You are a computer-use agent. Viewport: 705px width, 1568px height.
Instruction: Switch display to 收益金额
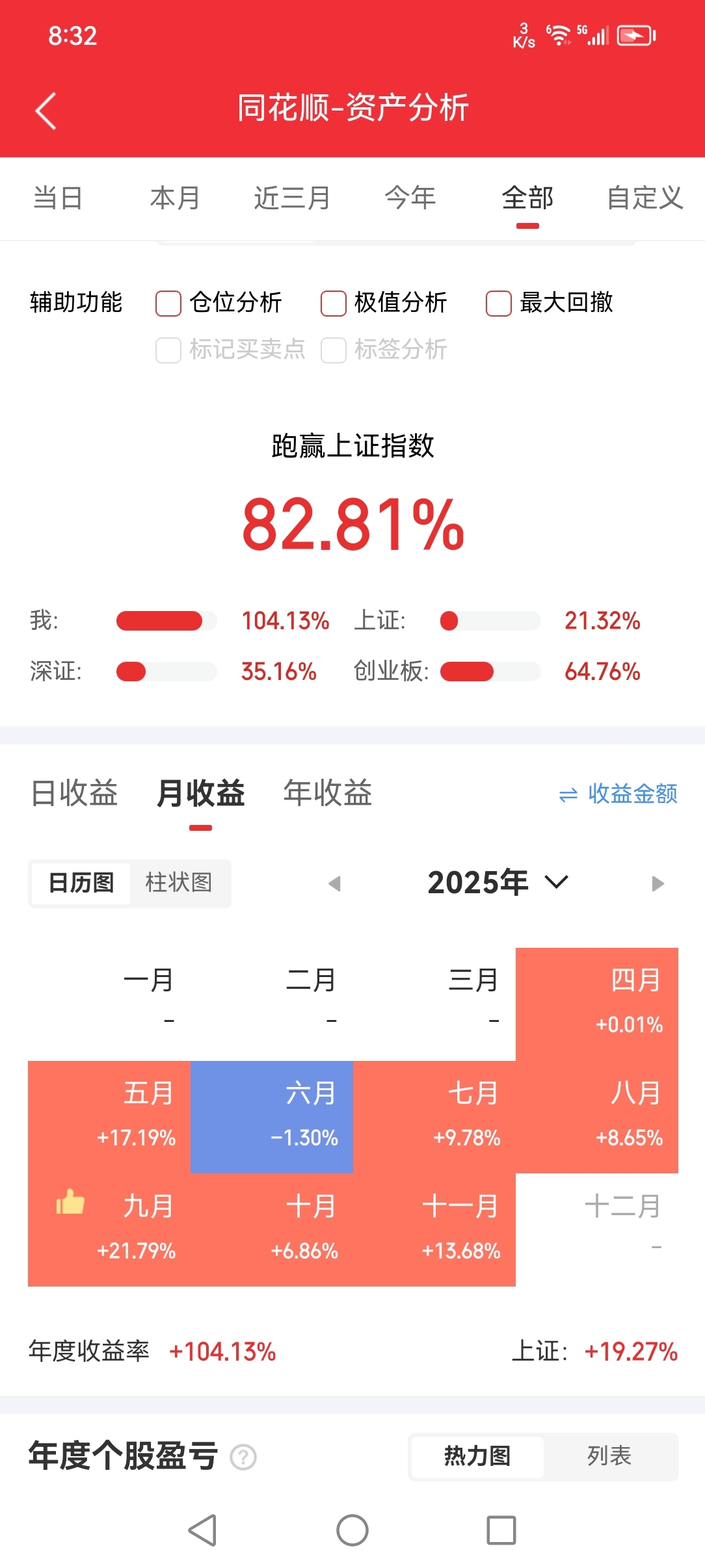(619, 794)
